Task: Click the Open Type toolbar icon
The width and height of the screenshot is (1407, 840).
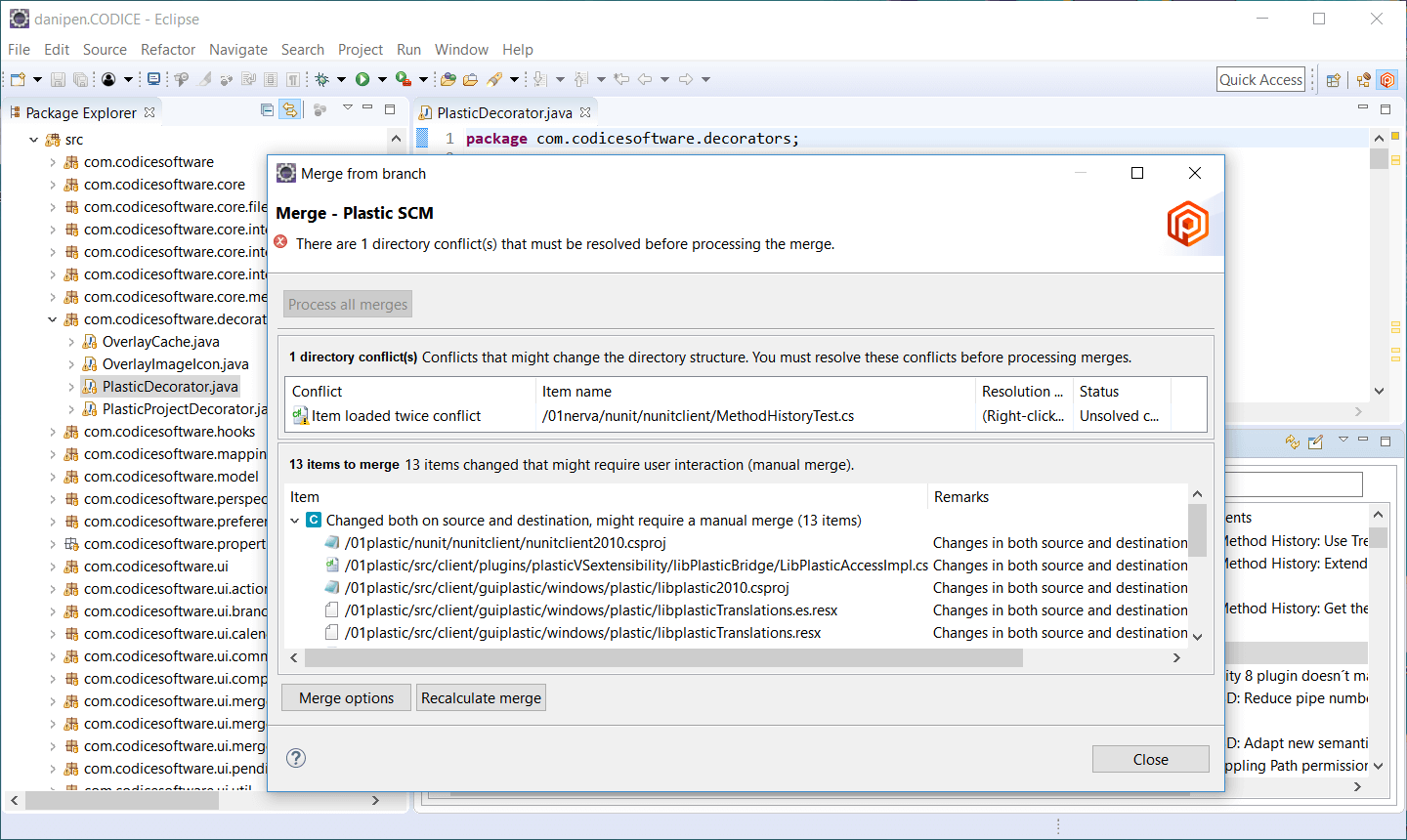Action: 448,79
